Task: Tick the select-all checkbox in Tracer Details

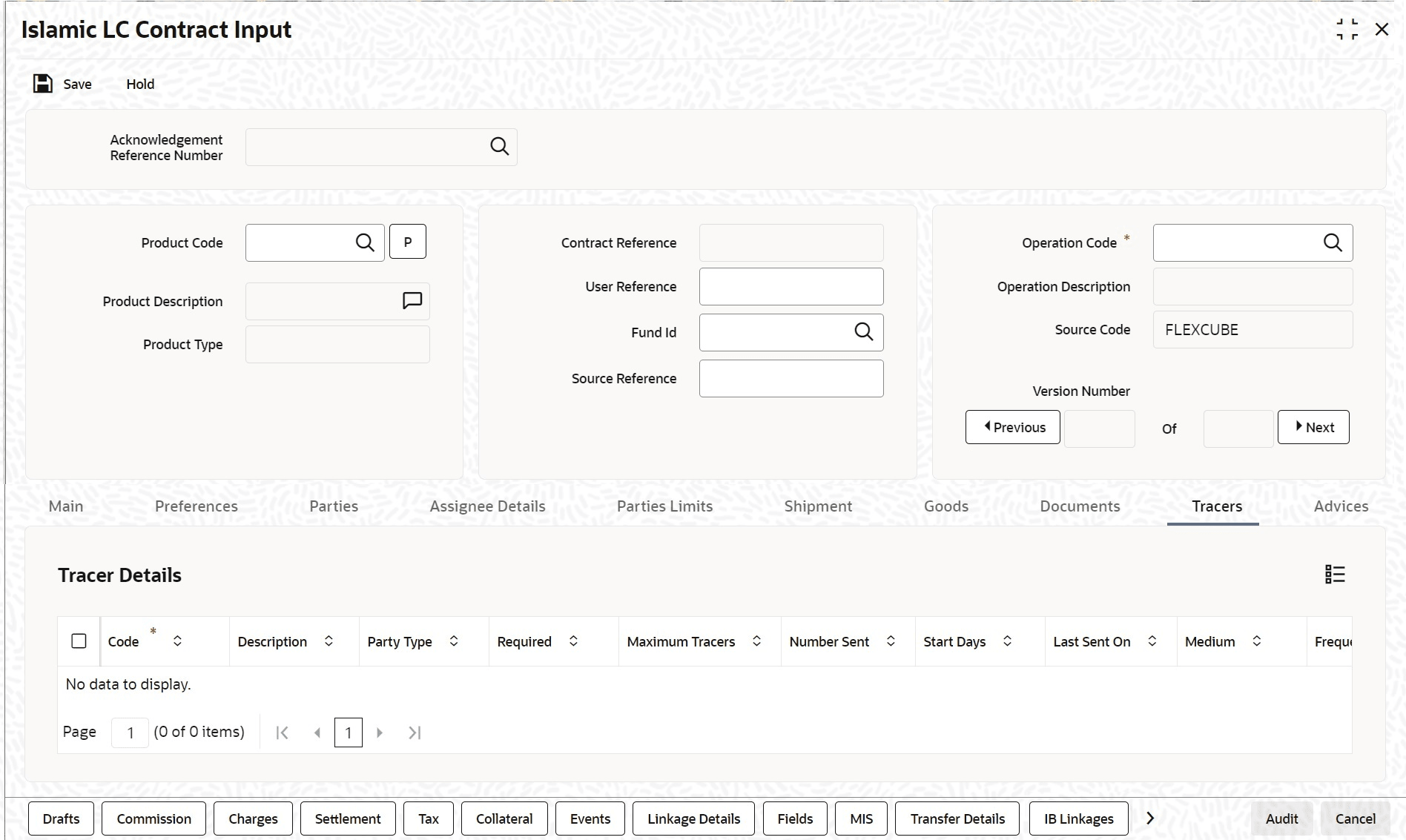Action: 79,641
